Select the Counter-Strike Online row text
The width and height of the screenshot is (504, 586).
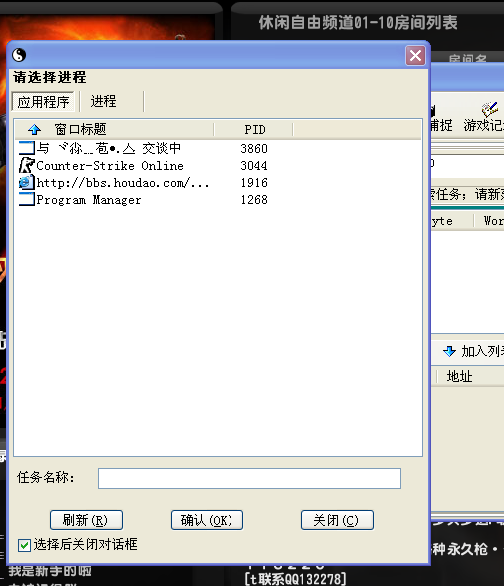[x=110, y=166]
